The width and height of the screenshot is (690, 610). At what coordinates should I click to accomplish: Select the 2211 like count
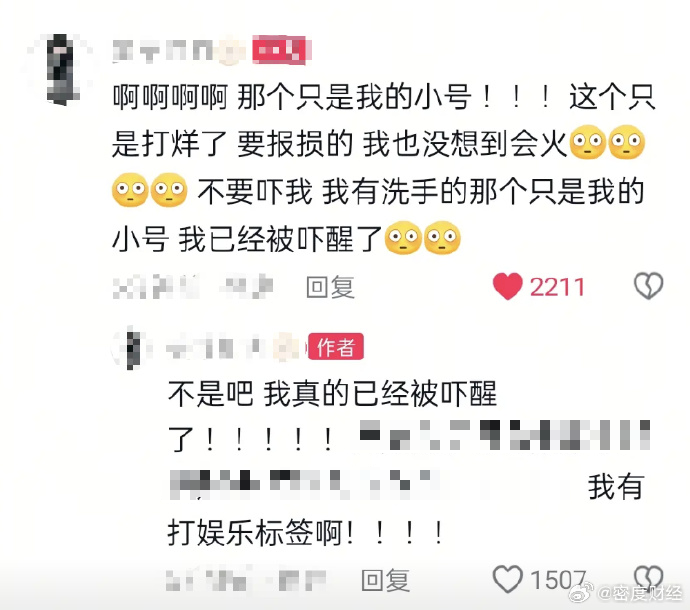click(x=557, y=287)
